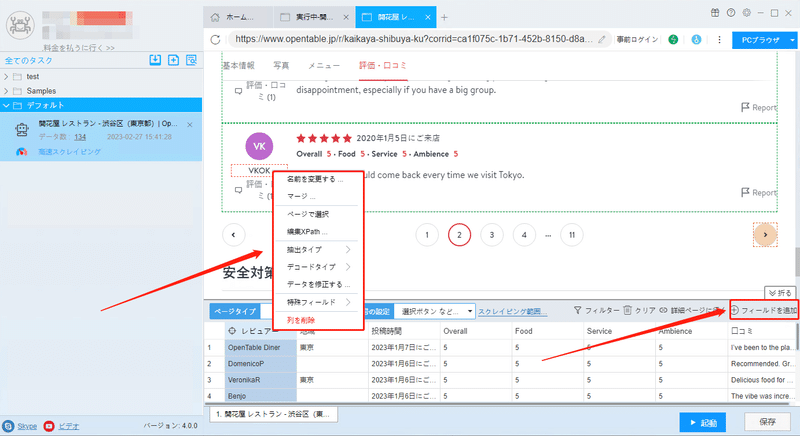Image resolution: width=800 pixels, height=436 pixels.
Task: Click the ページタイプ button
Action: 235,311
